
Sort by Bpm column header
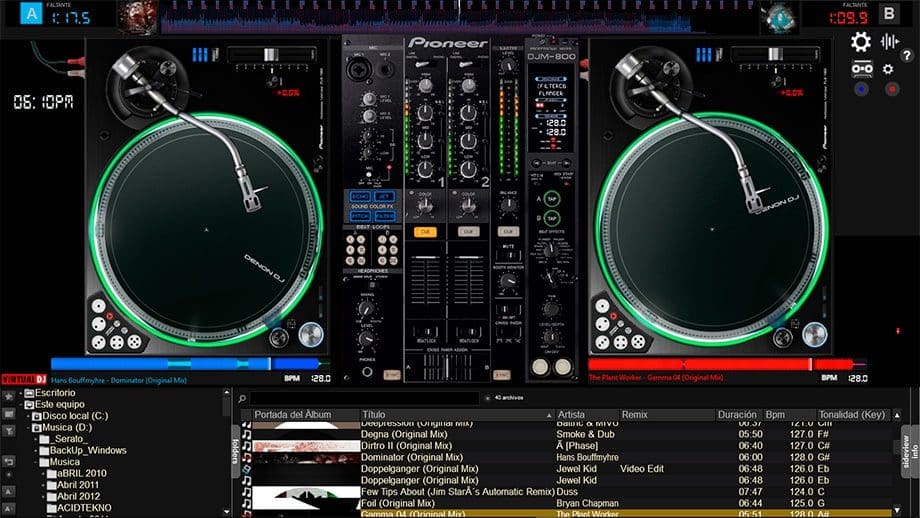pos(789,415)
